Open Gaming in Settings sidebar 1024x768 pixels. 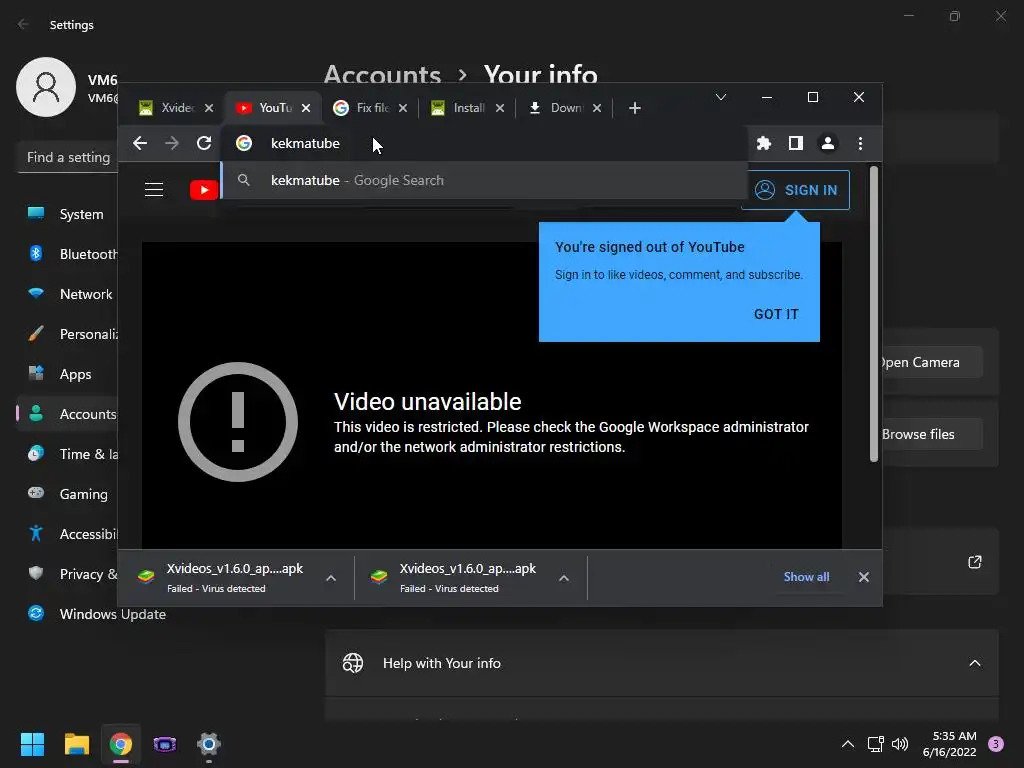(x=67, y=494)
